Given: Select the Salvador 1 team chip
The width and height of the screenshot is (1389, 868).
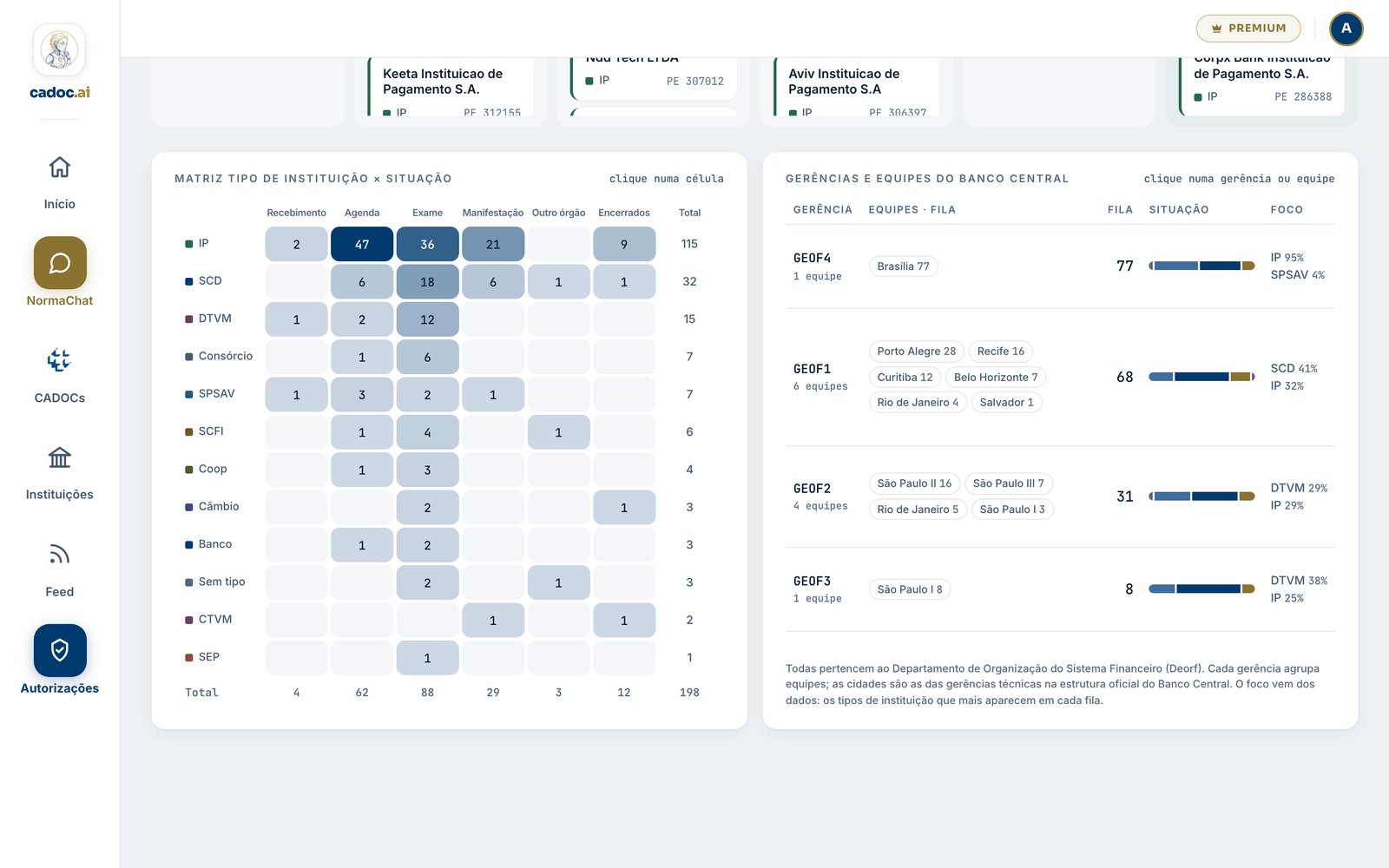Looking at the screenshot, I should point(1006,403).
